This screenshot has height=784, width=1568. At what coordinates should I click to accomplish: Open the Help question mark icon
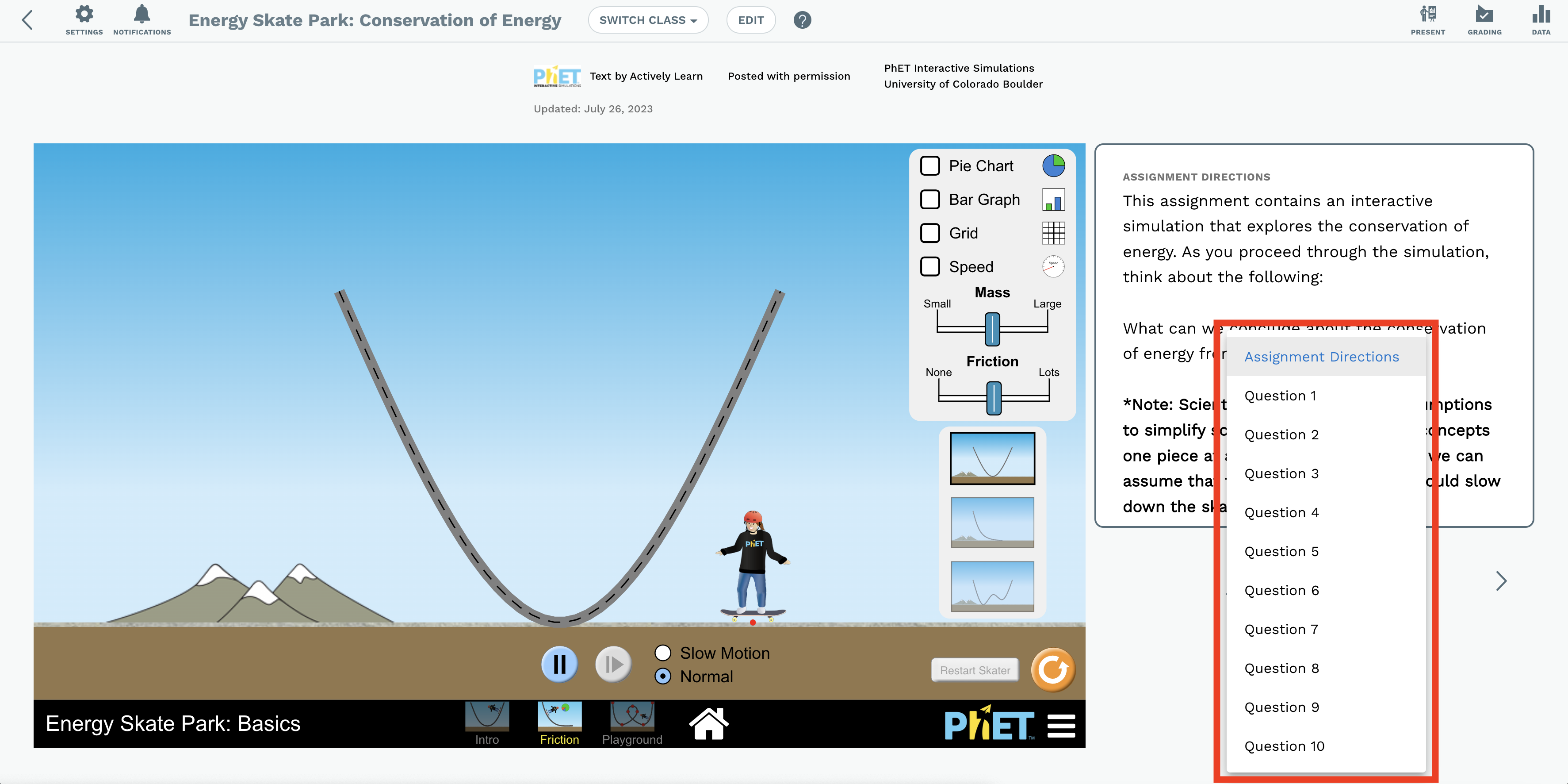[x=802, y=19]
